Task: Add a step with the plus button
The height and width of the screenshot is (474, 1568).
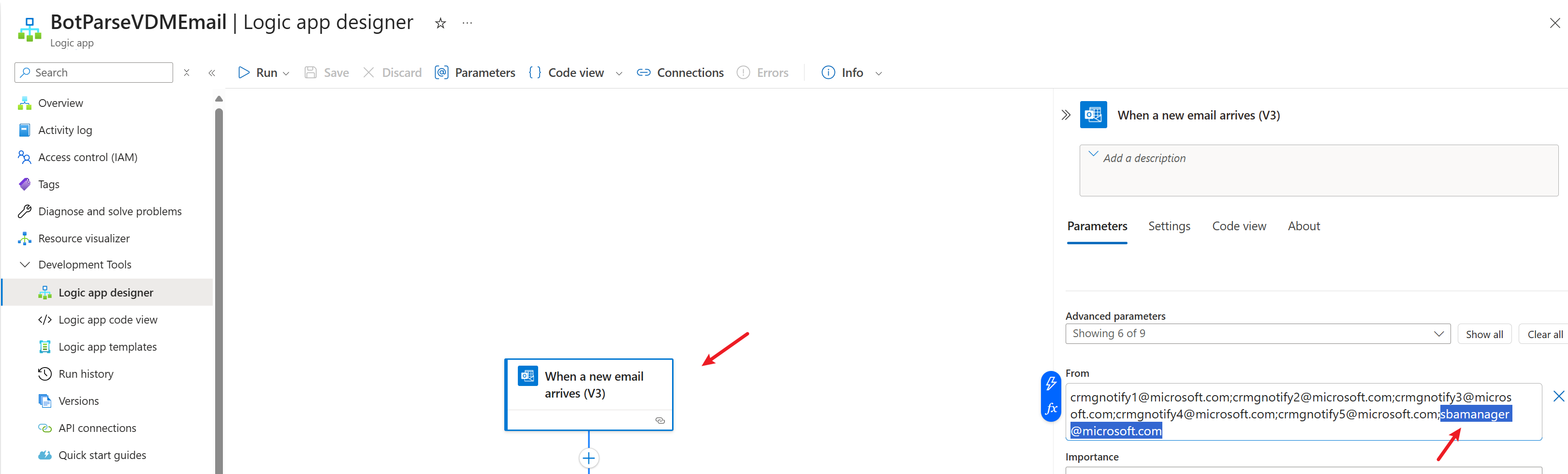Action: (x=588, y=458)
